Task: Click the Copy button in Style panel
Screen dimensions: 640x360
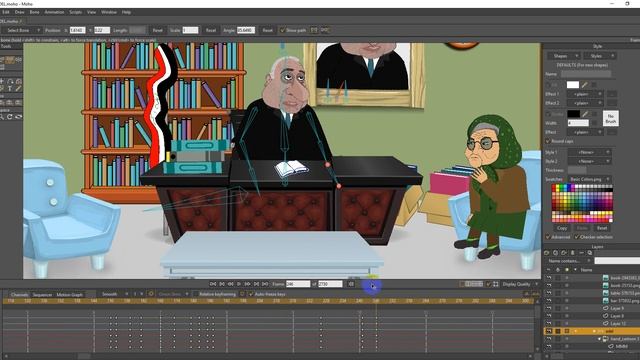Action: pos(562,228)
